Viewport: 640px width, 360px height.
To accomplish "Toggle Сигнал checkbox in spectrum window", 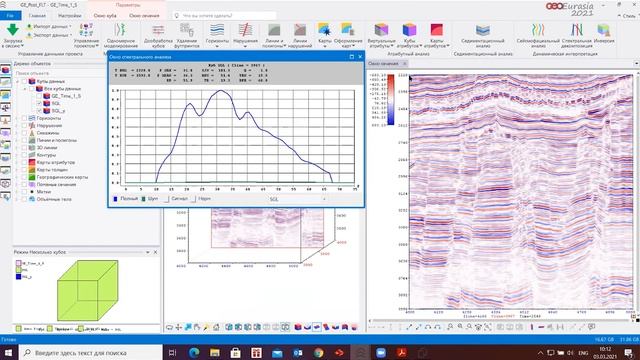I will 166,199.
